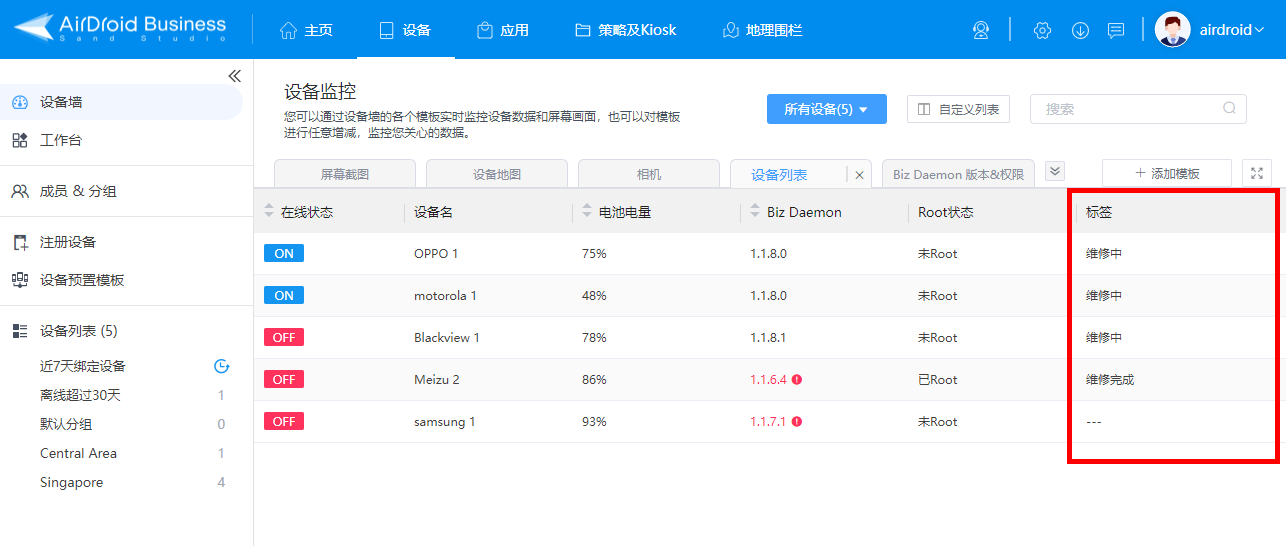
Task: Close the 设备列表 template tab
Action: point(859,174)
